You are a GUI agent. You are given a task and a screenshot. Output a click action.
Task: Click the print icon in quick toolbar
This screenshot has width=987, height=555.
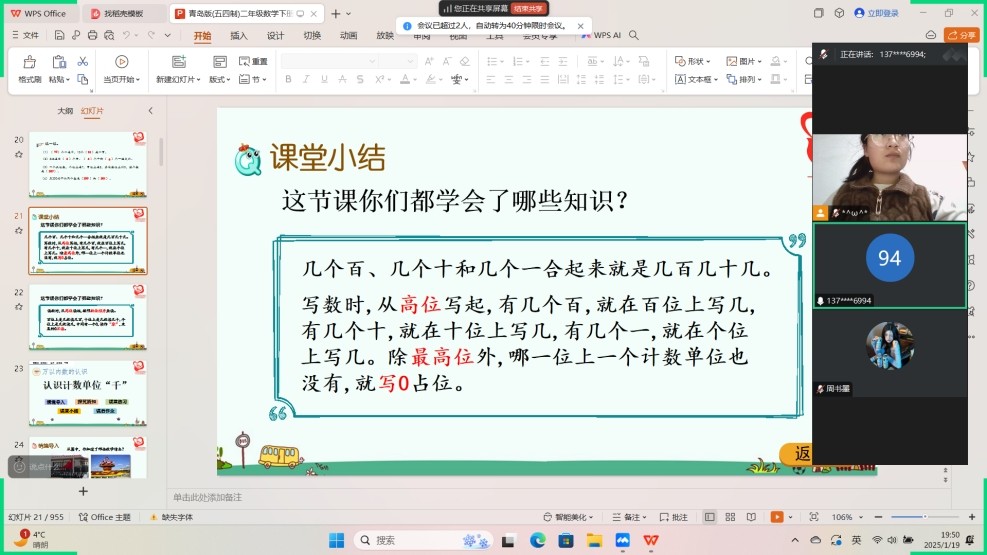click(93, 35)
